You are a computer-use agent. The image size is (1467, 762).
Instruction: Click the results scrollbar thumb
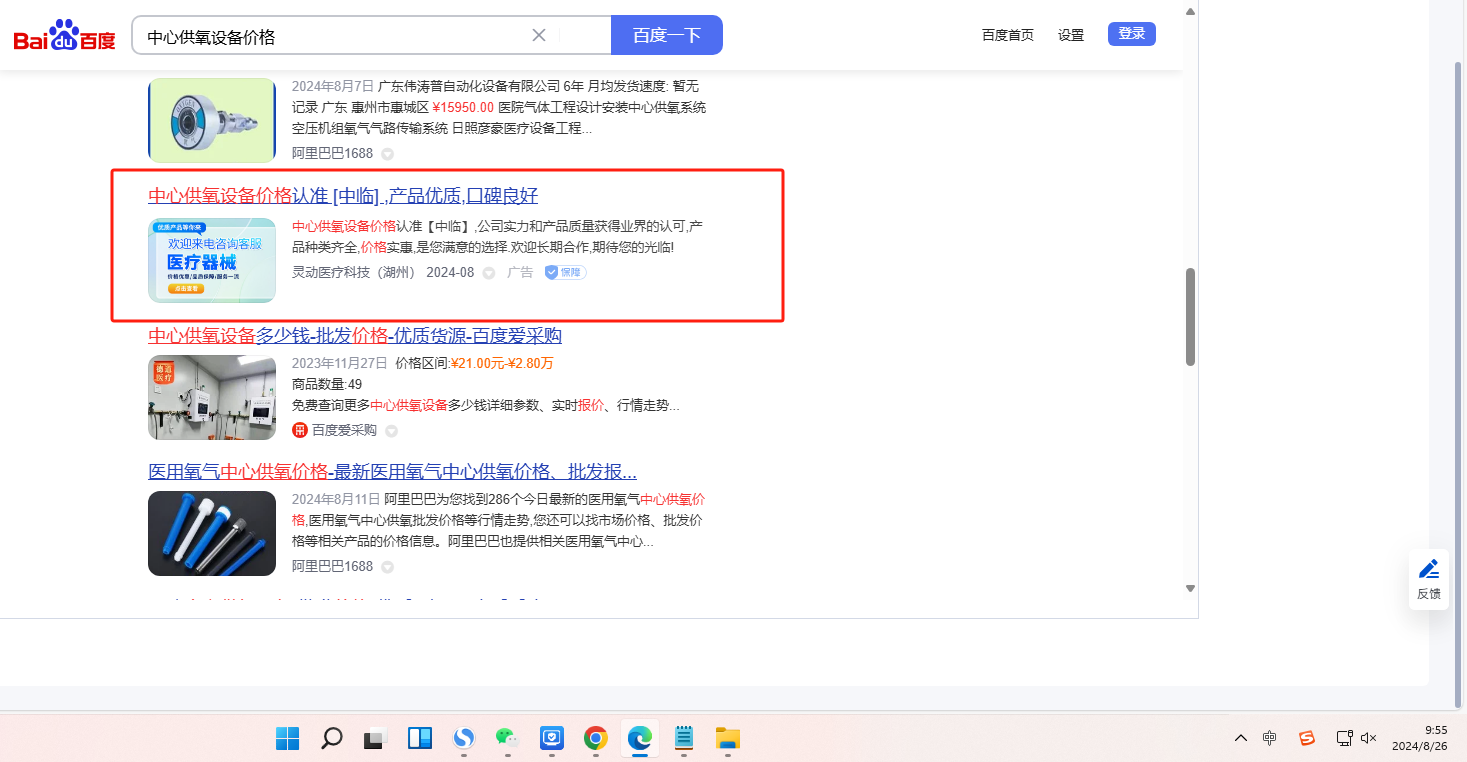1190,317
